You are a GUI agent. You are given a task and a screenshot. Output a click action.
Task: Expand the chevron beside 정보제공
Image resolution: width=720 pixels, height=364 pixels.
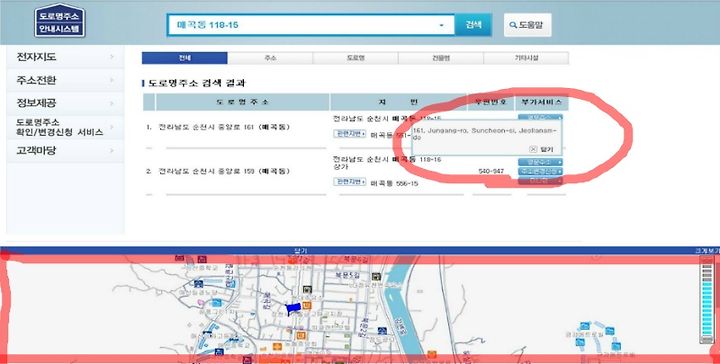pos(112,103)
